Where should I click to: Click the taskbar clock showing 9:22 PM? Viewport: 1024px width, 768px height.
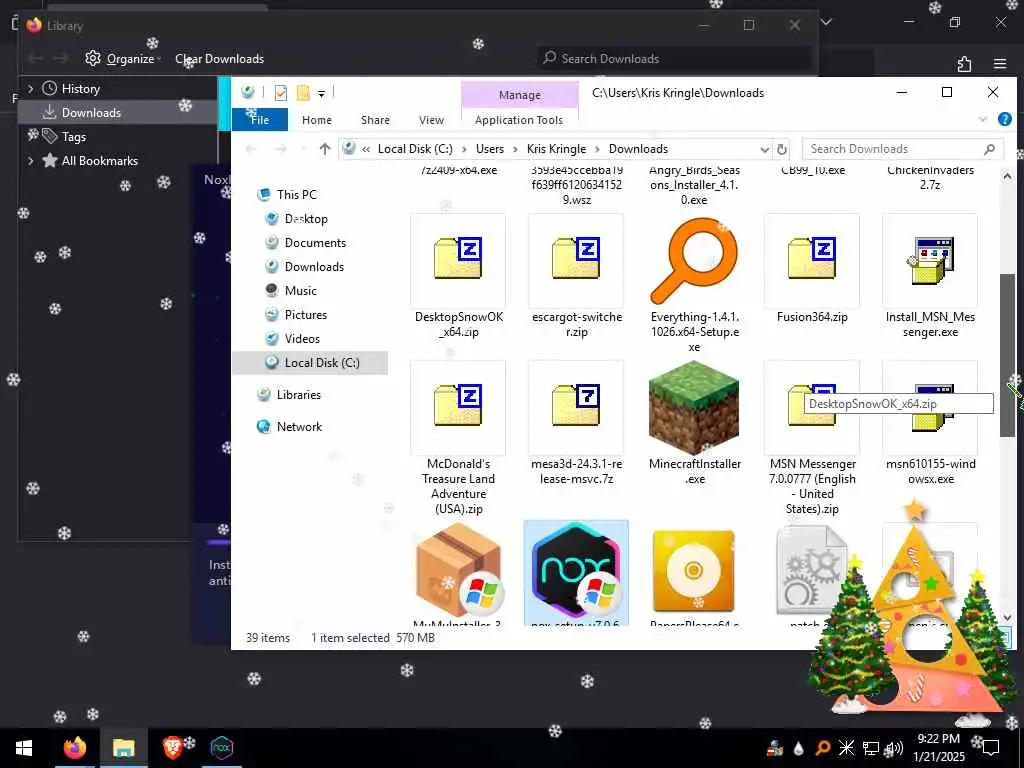point(938,748)
